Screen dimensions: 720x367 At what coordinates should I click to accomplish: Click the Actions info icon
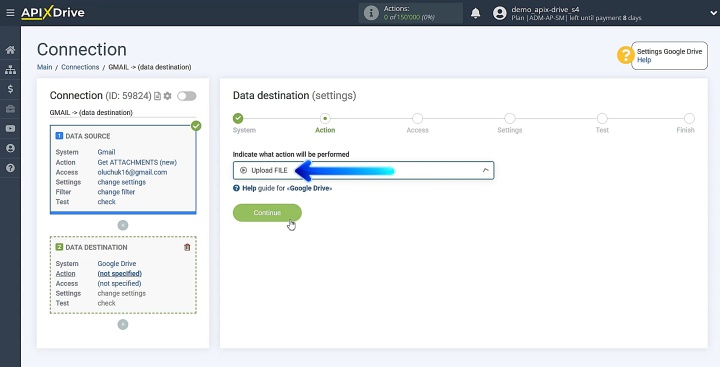coord(371,13)
